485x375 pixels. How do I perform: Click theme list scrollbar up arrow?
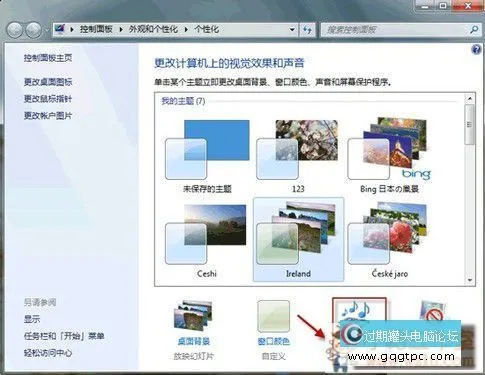click(470, 99)
